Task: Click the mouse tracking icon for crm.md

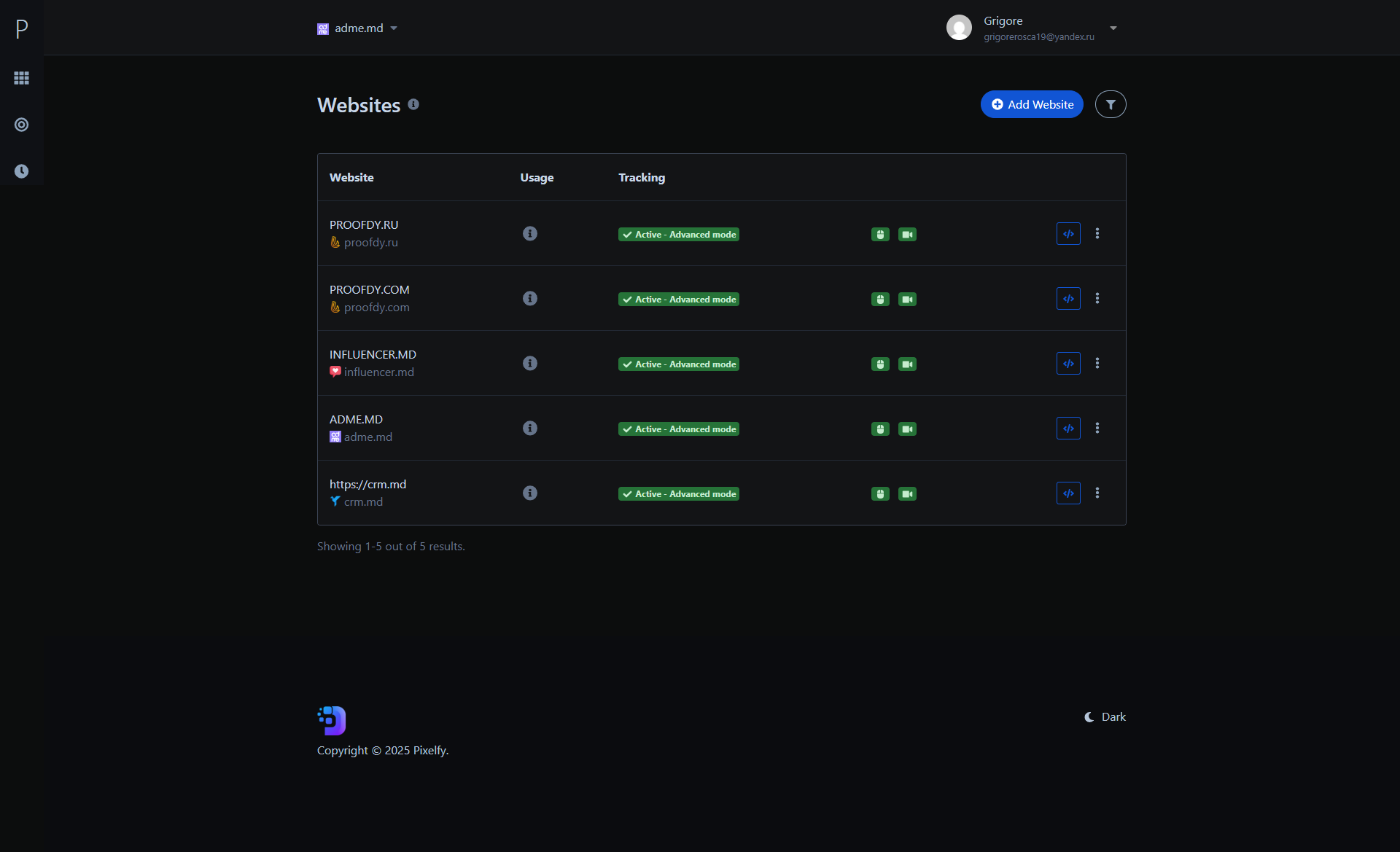Action: click(880, 493)
